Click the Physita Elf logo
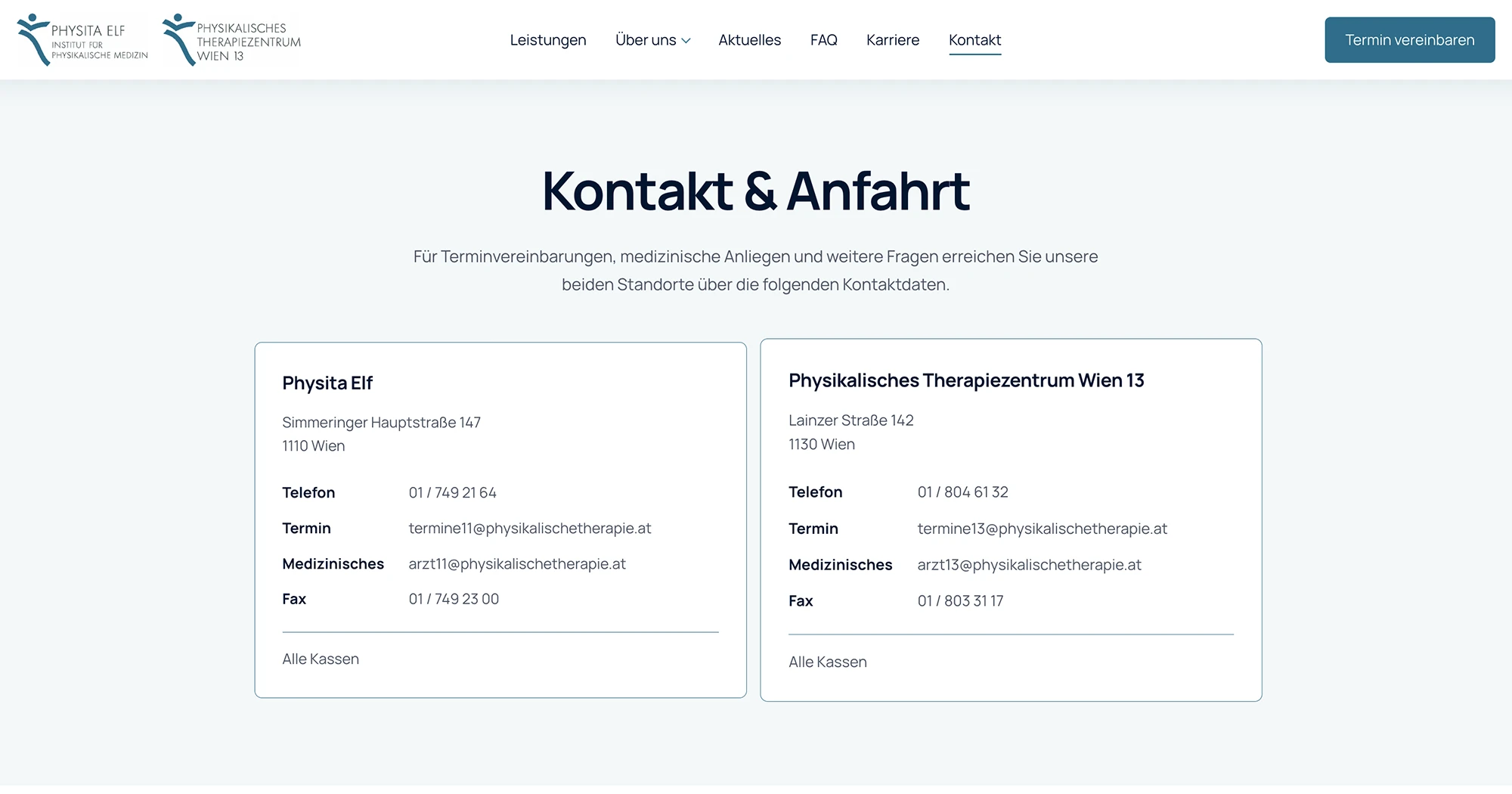The image size is (1512, 794). pyautogui.click(x=82, y=40)
